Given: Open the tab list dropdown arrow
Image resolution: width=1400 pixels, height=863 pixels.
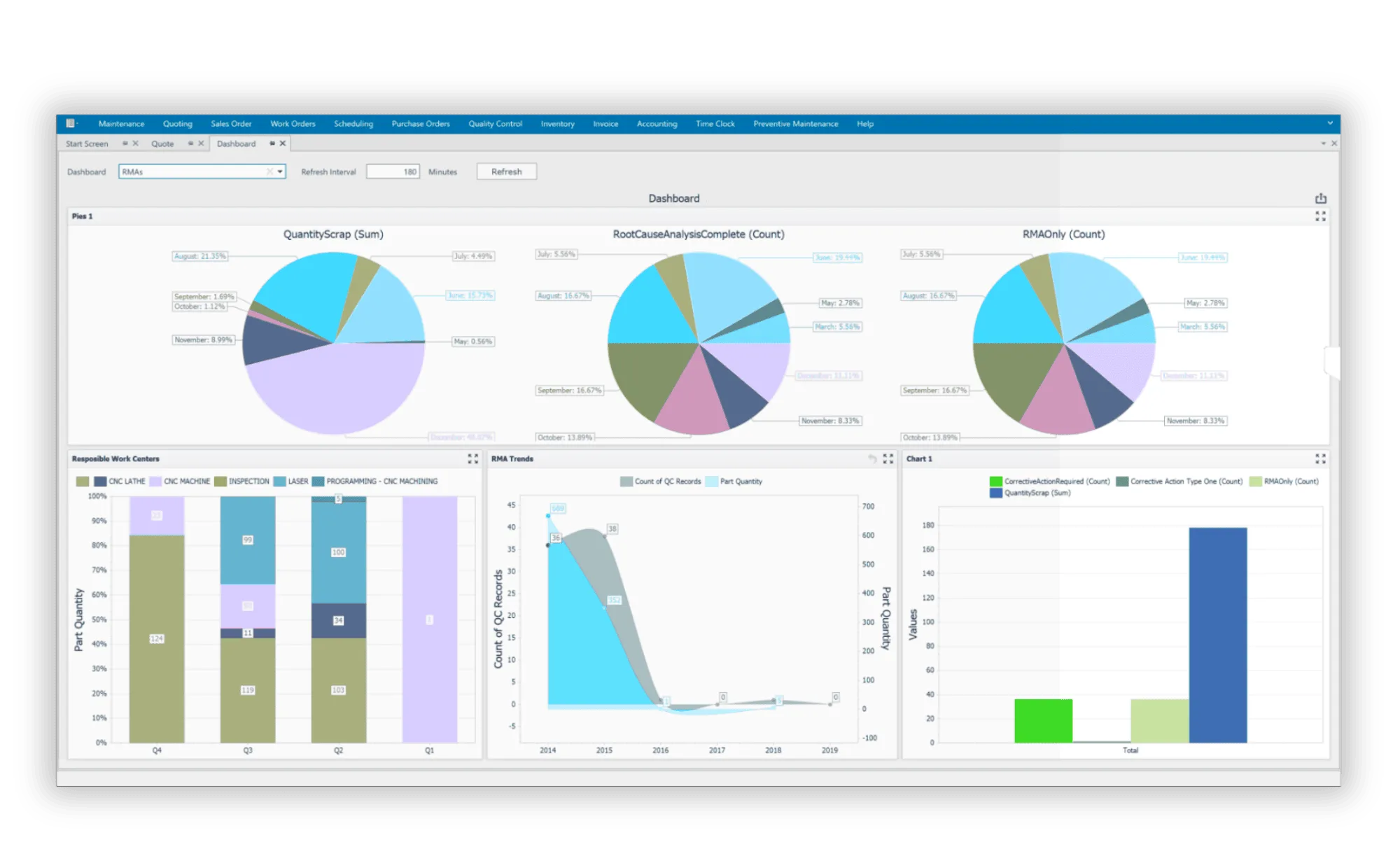Looking at the screenshot, I should 1323,143.
